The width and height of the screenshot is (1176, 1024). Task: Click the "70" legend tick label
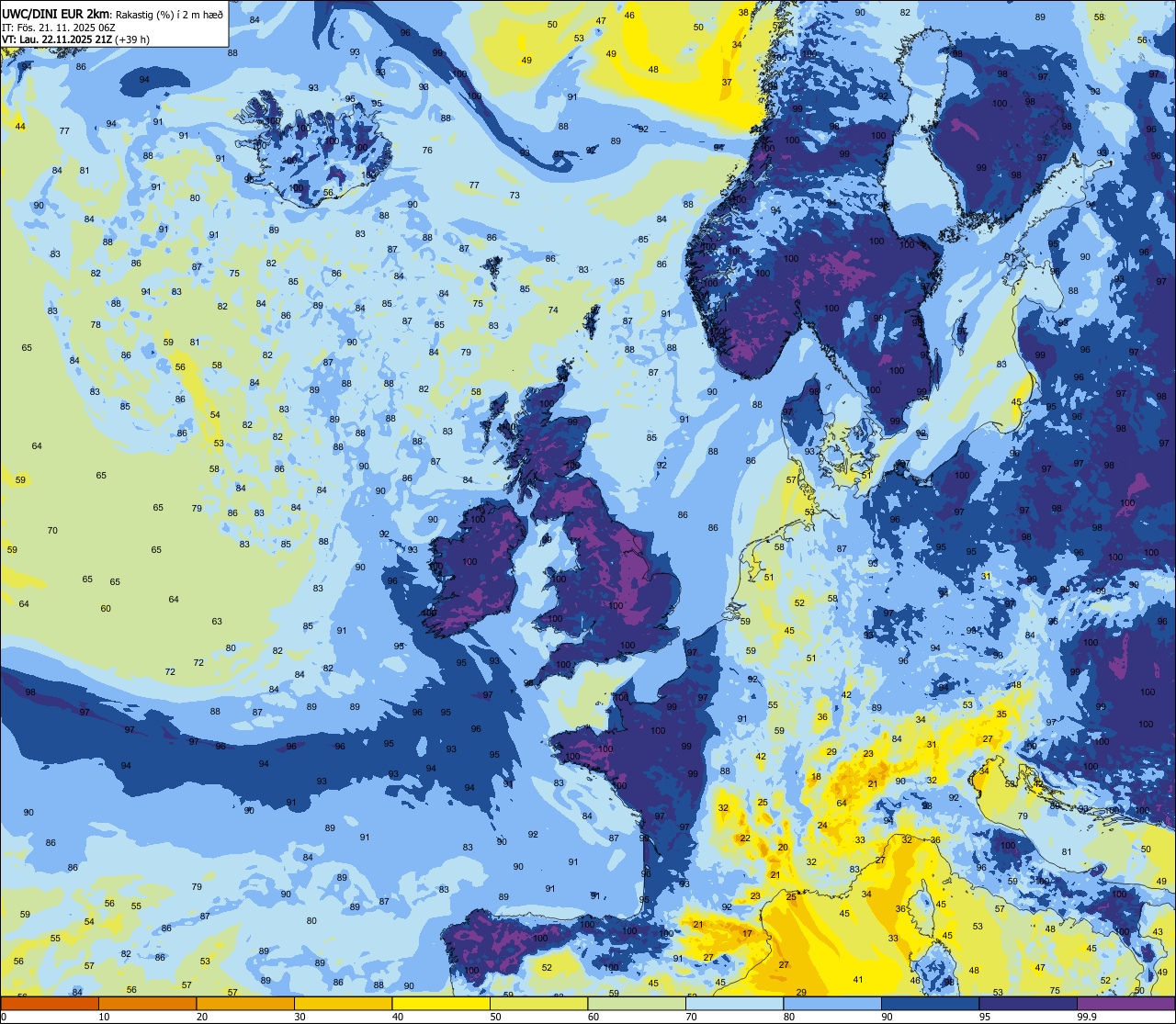click(x=691, y=1017)
